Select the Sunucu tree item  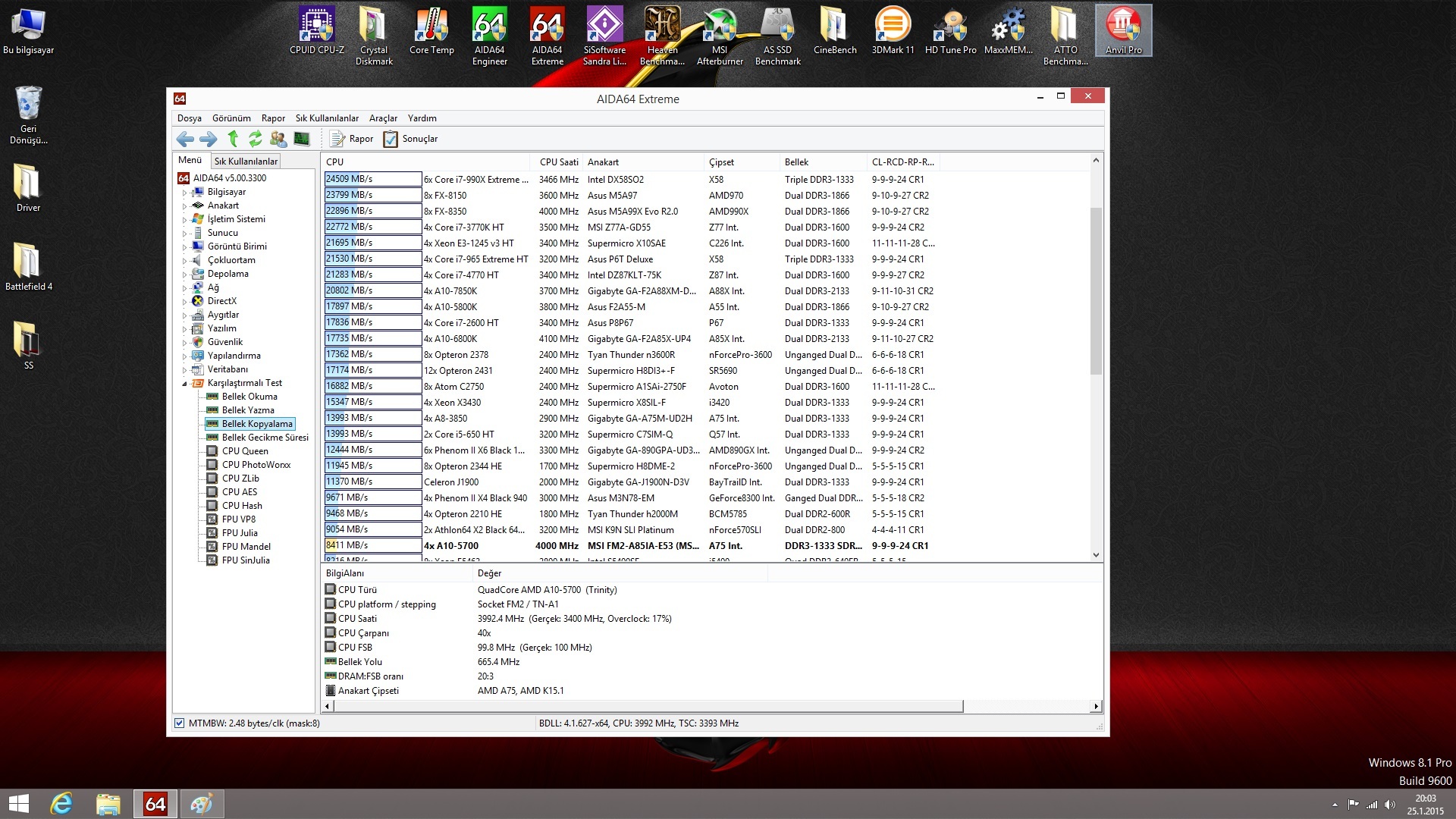coord(222,233)
